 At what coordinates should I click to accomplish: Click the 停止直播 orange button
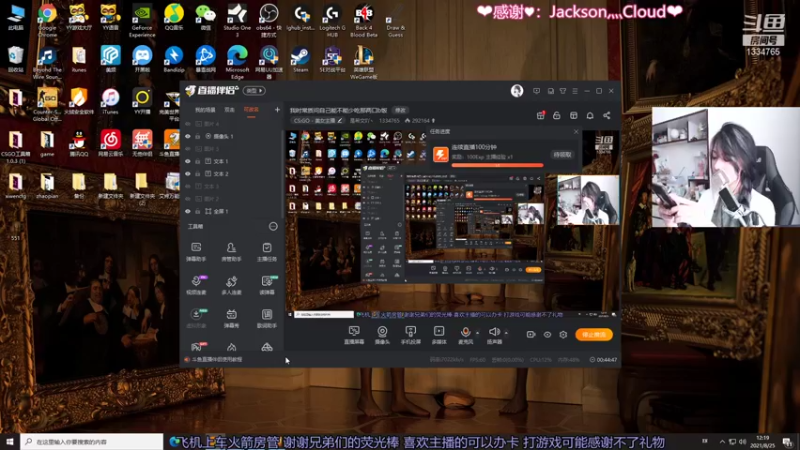(594, 335)
